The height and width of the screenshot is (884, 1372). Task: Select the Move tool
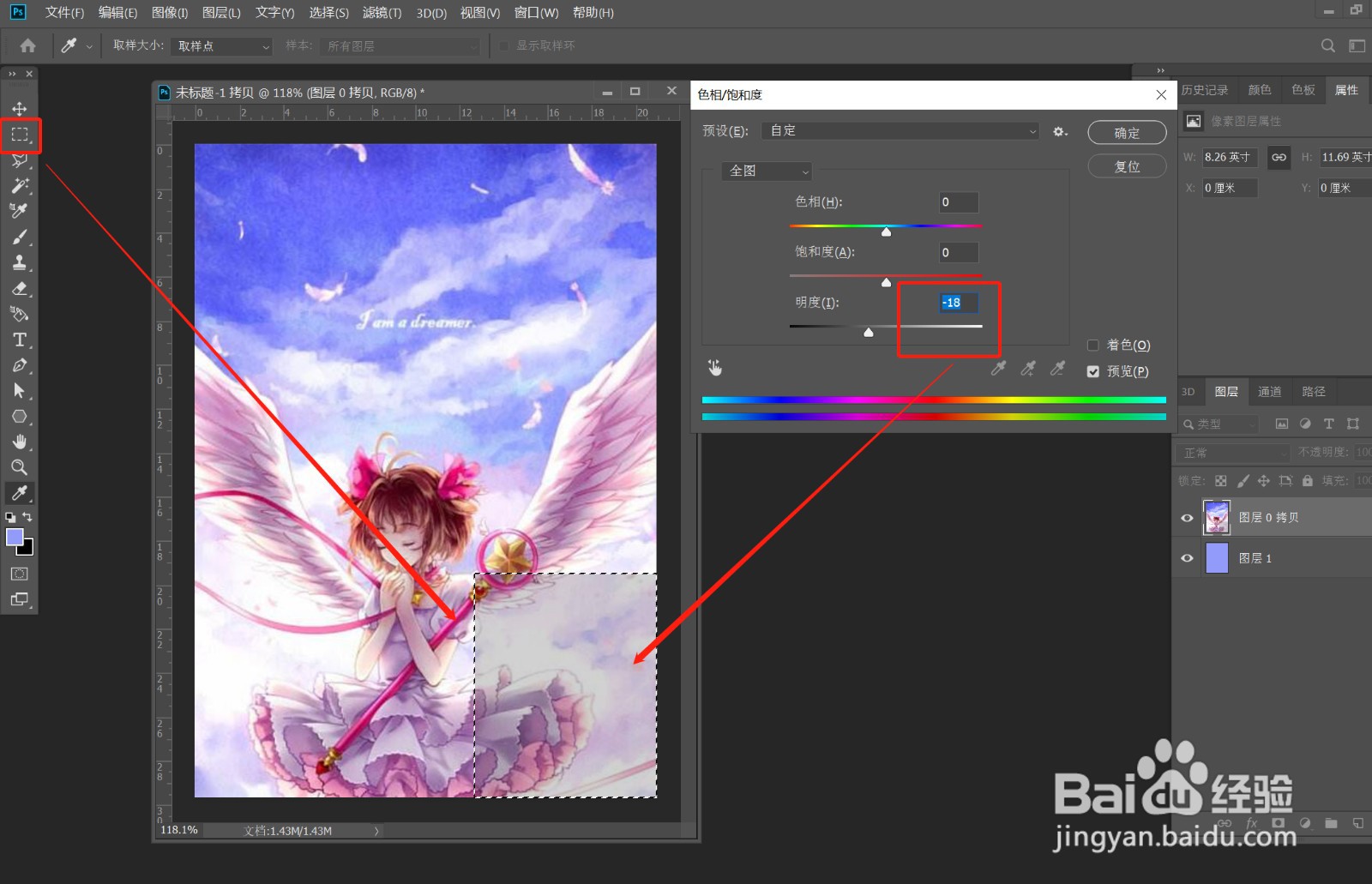coord(19,109)
